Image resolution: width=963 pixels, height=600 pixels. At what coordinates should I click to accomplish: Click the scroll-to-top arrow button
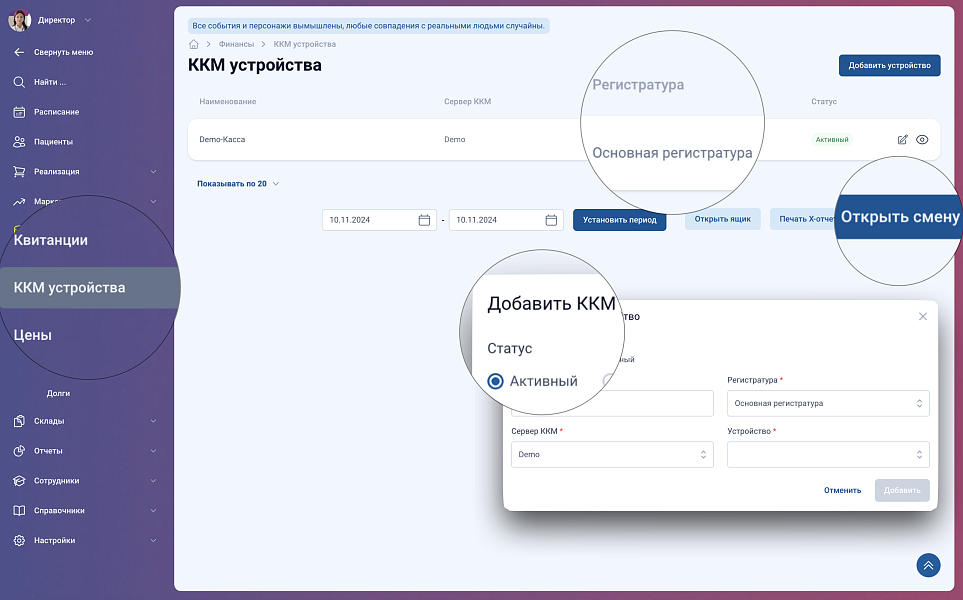click(x=928, y=565)
